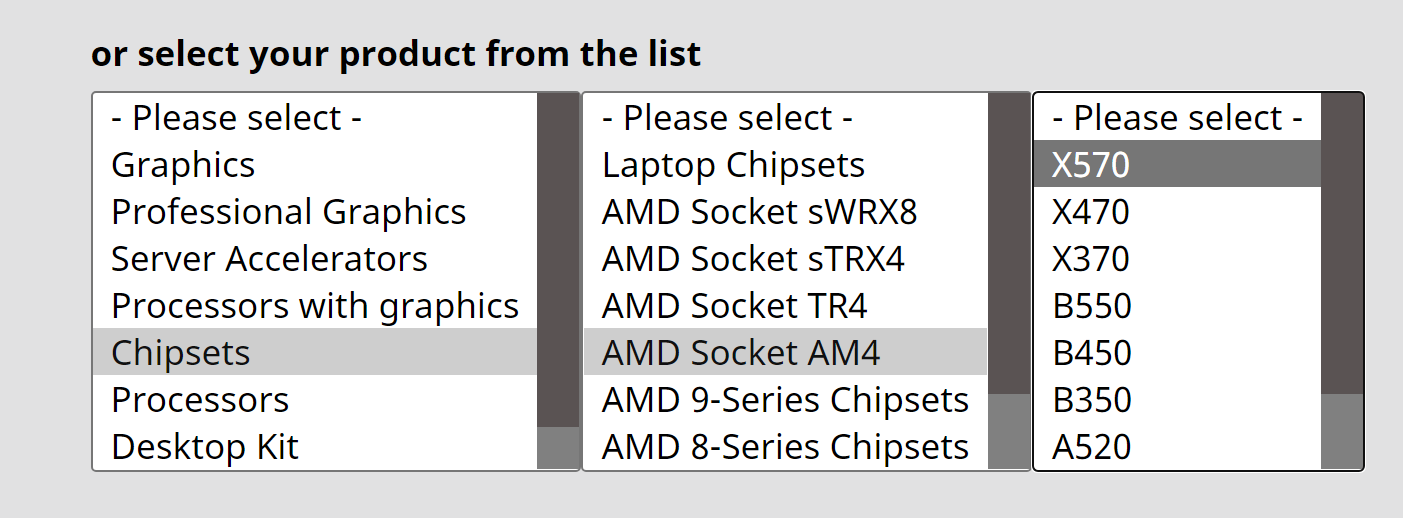Select the X570 chipset

1178,165
